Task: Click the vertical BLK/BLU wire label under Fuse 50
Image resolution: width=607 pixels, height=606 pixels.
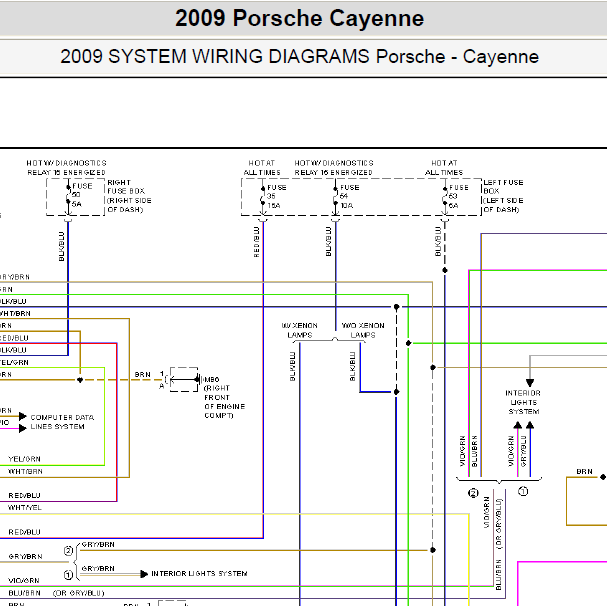Action: click(61, 247)
